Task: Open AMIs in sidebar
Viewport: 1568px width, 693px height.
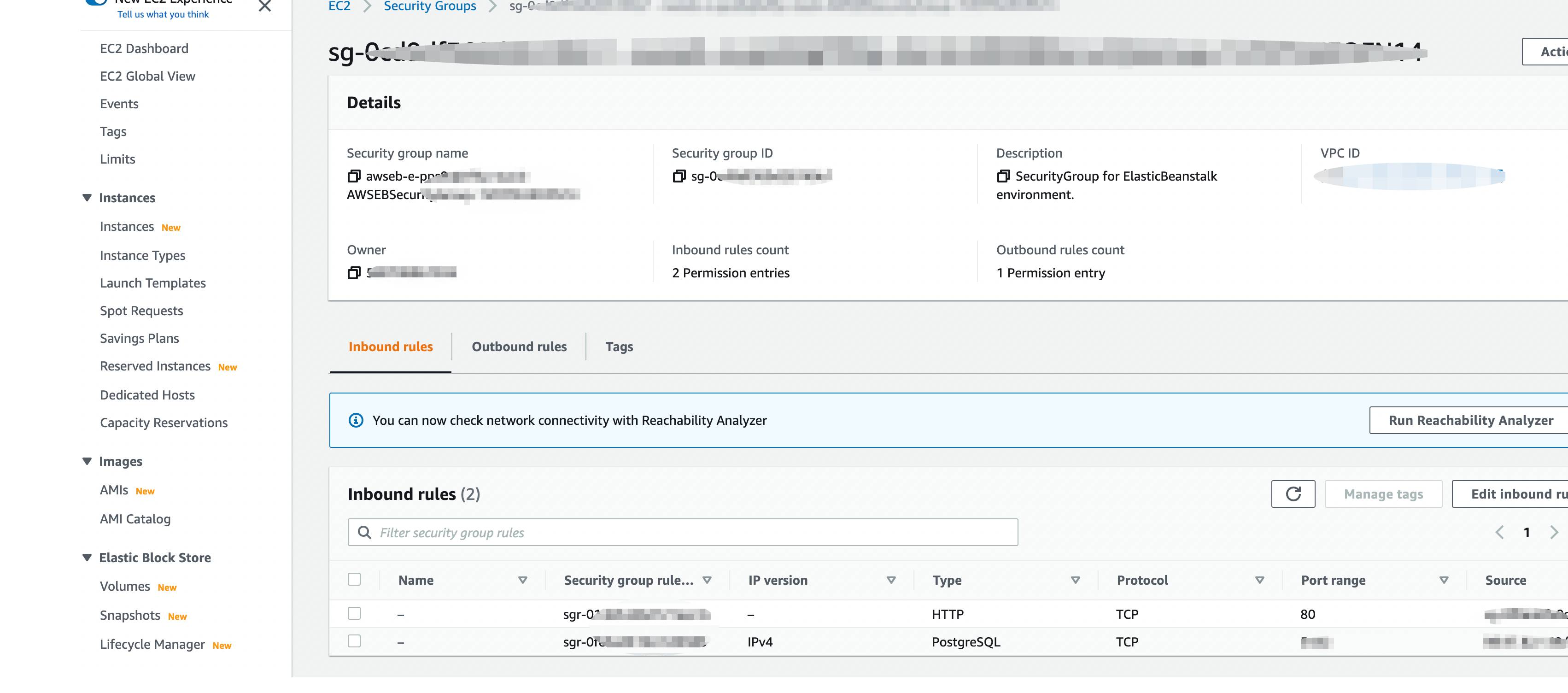Action: pyautogui.click(x=114, y=490)
